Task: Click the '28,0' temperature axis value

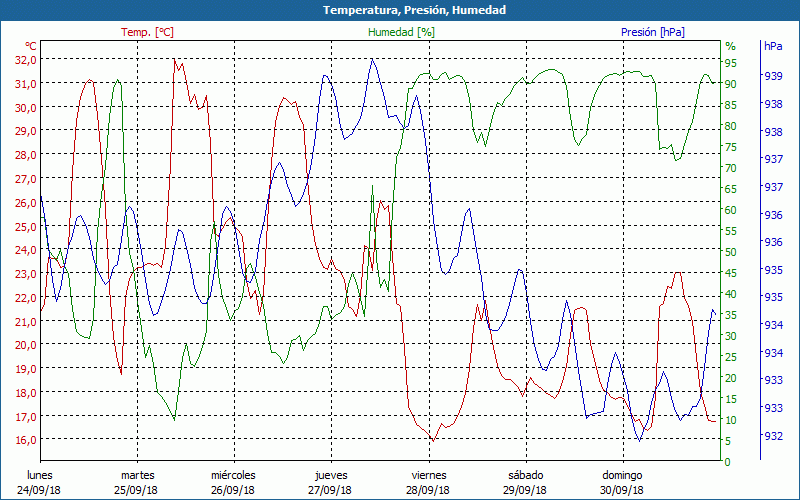Action: coord(26,155)
